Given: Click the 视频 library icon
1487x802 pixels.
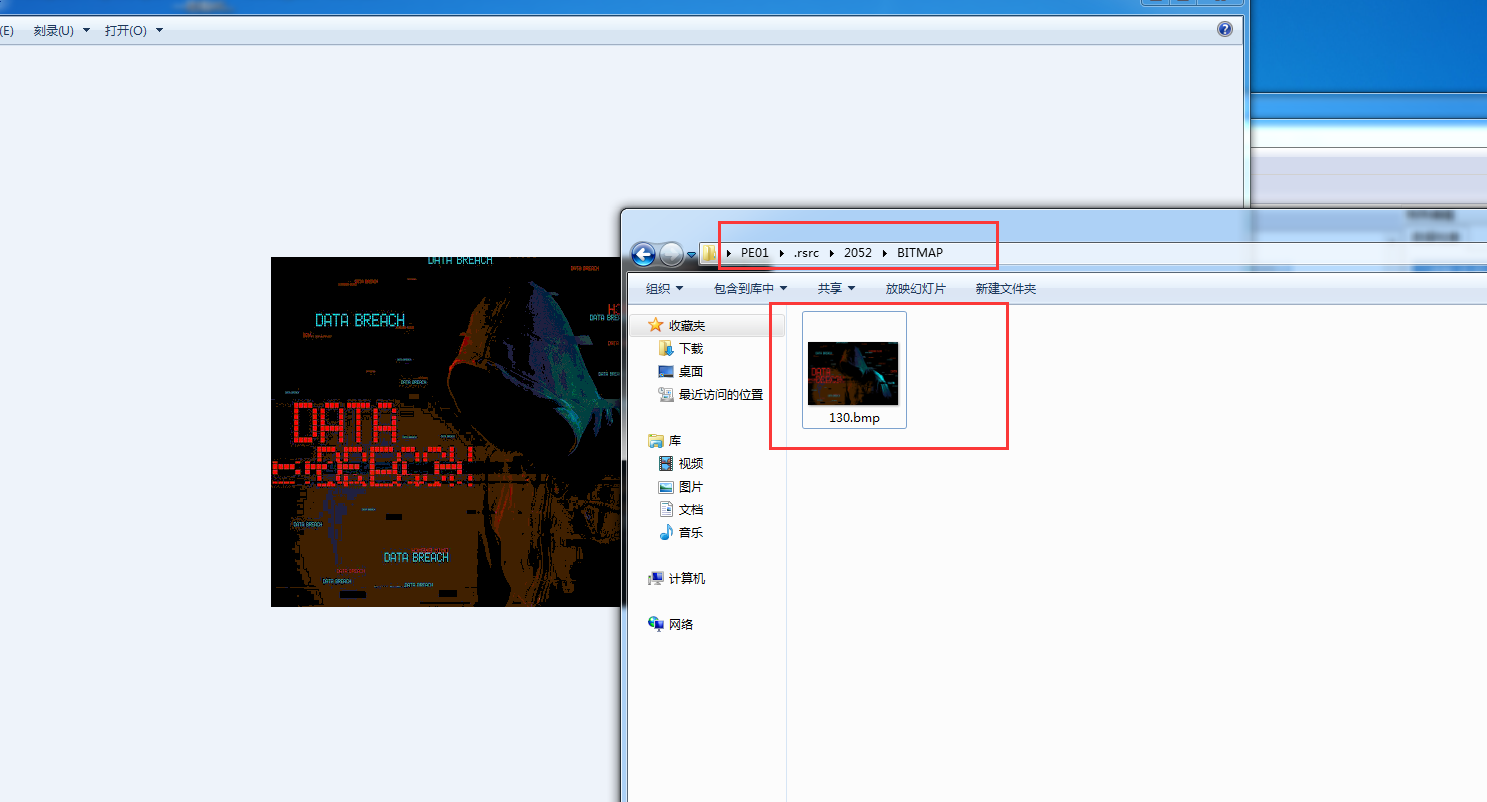Looking at the screenshot, I should (666, 463).
